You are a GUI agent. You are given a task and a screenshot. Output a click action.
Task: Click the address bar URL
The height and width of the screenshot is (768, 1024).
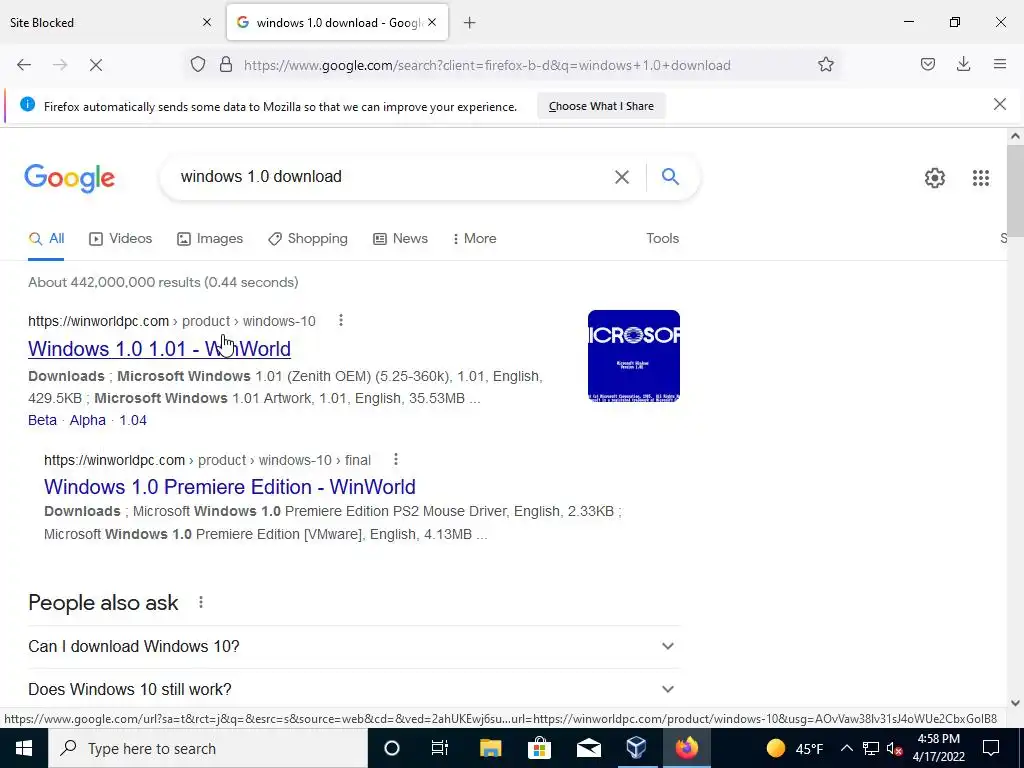click(487, 65)
